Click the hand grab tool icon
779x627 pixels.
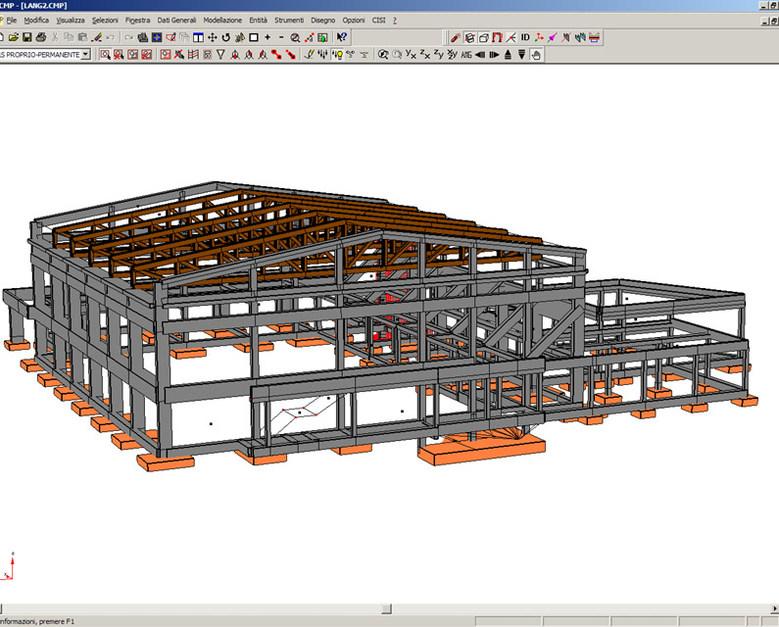coord(536,54)
